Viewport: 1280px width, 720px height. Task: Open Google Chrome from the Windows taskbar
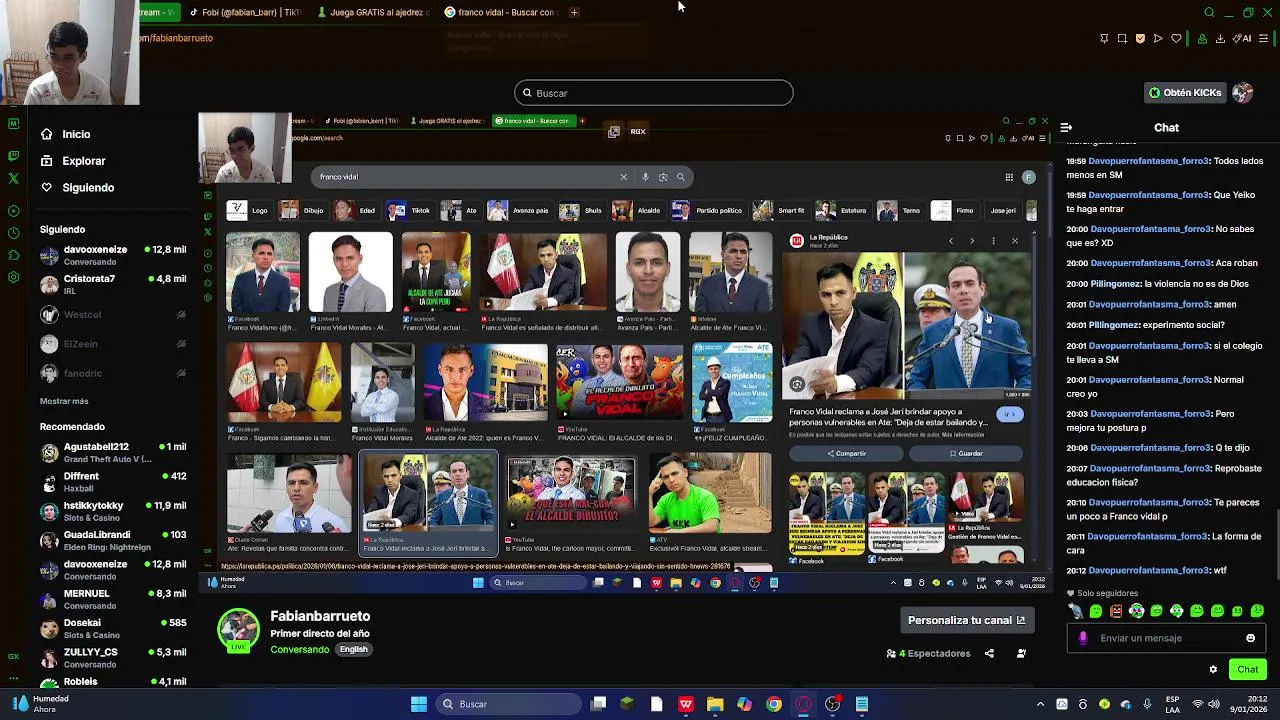[x=774, y=704]
